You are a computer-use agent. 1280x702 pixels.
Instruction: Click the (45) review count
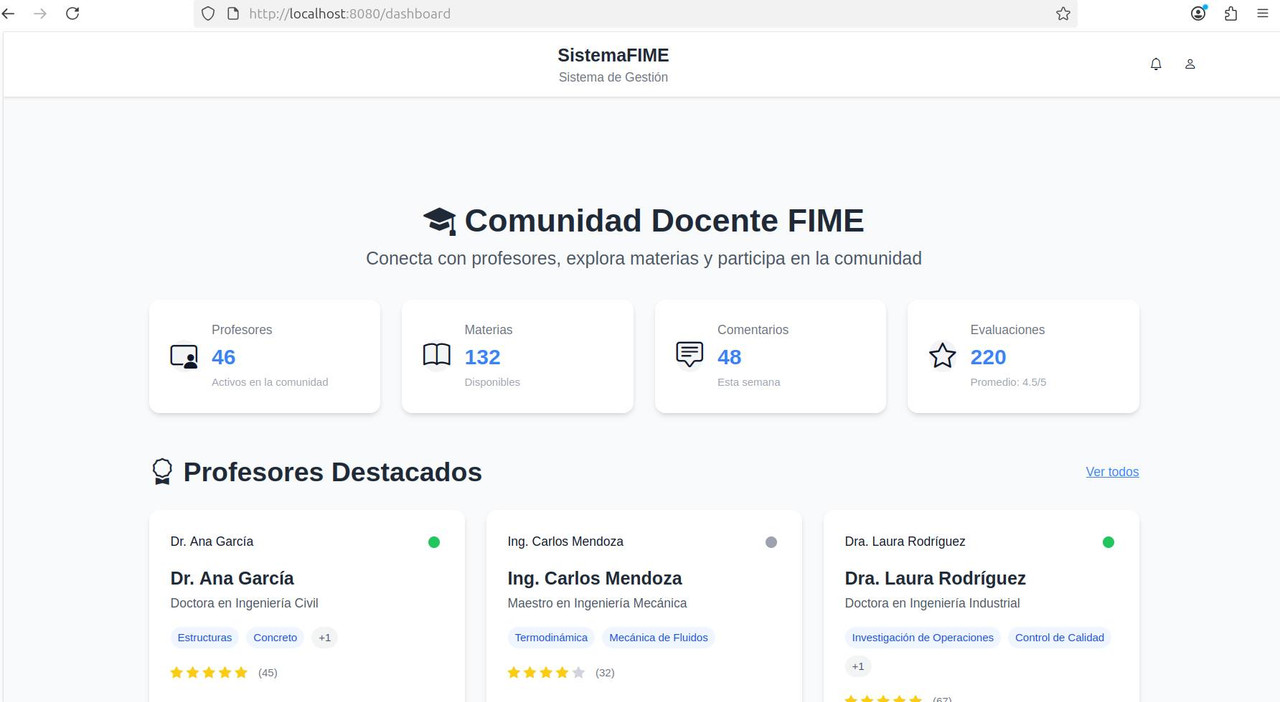point(268,673)
